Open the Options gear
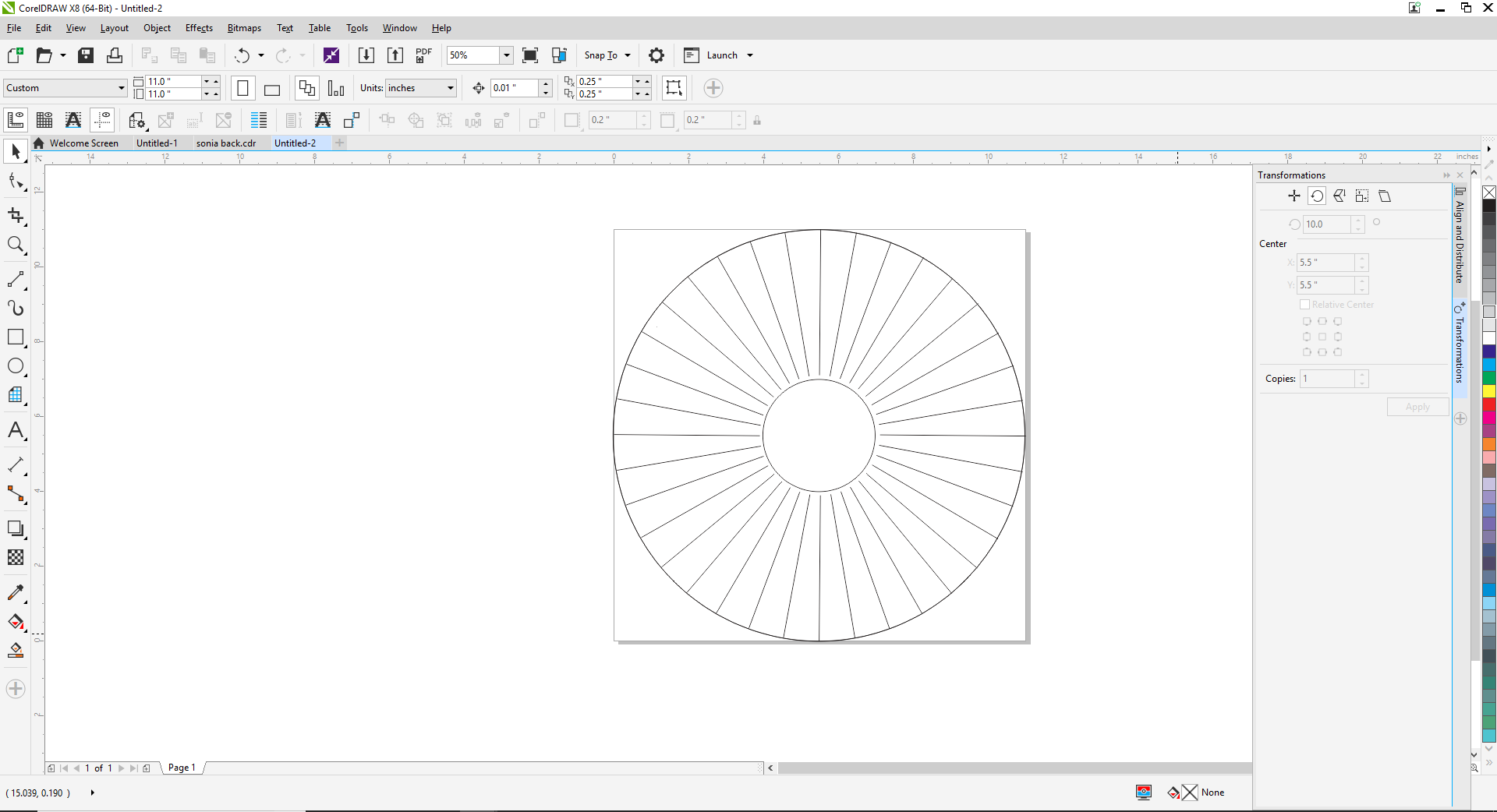 point(656,55)
